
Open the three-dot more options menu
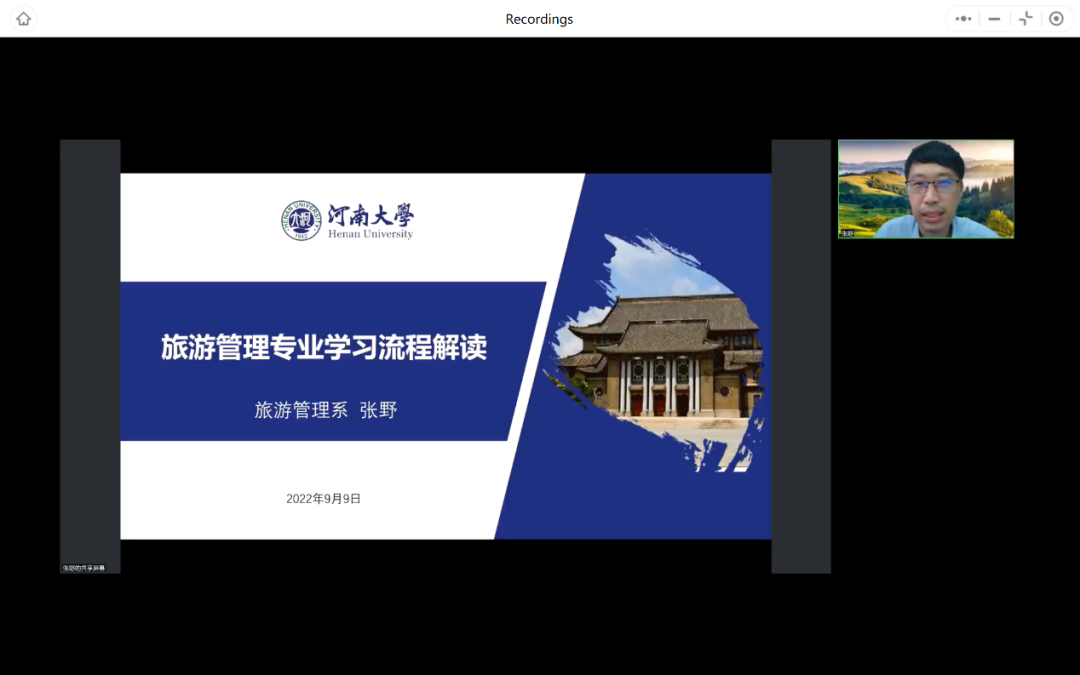click(963, 19)
